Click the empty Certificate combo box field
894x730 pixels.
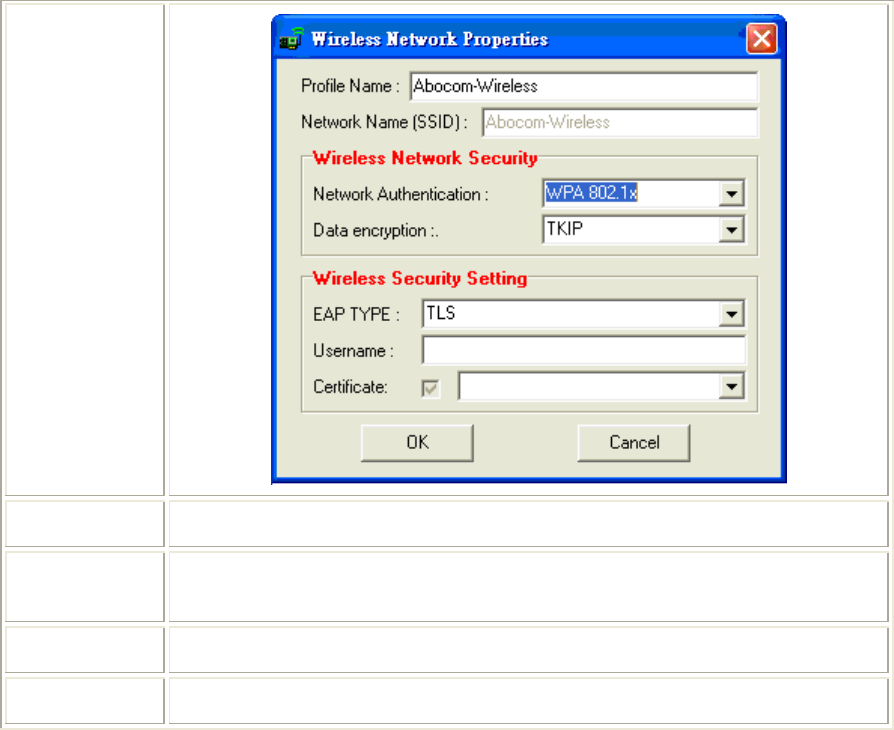589,387
